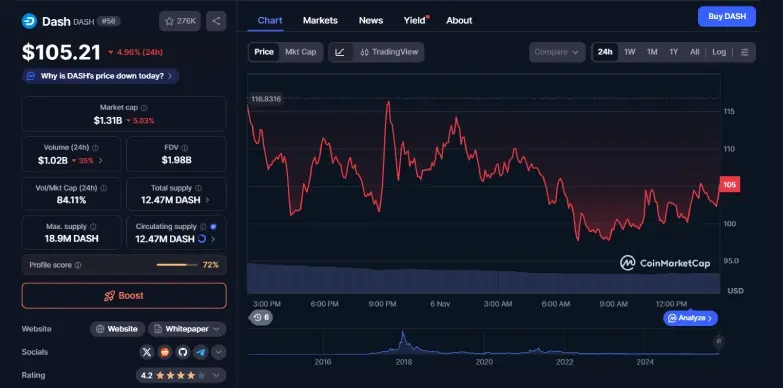
Task: Expand more socials chevron
Action: pyautogui.click(x=219, y=352)
